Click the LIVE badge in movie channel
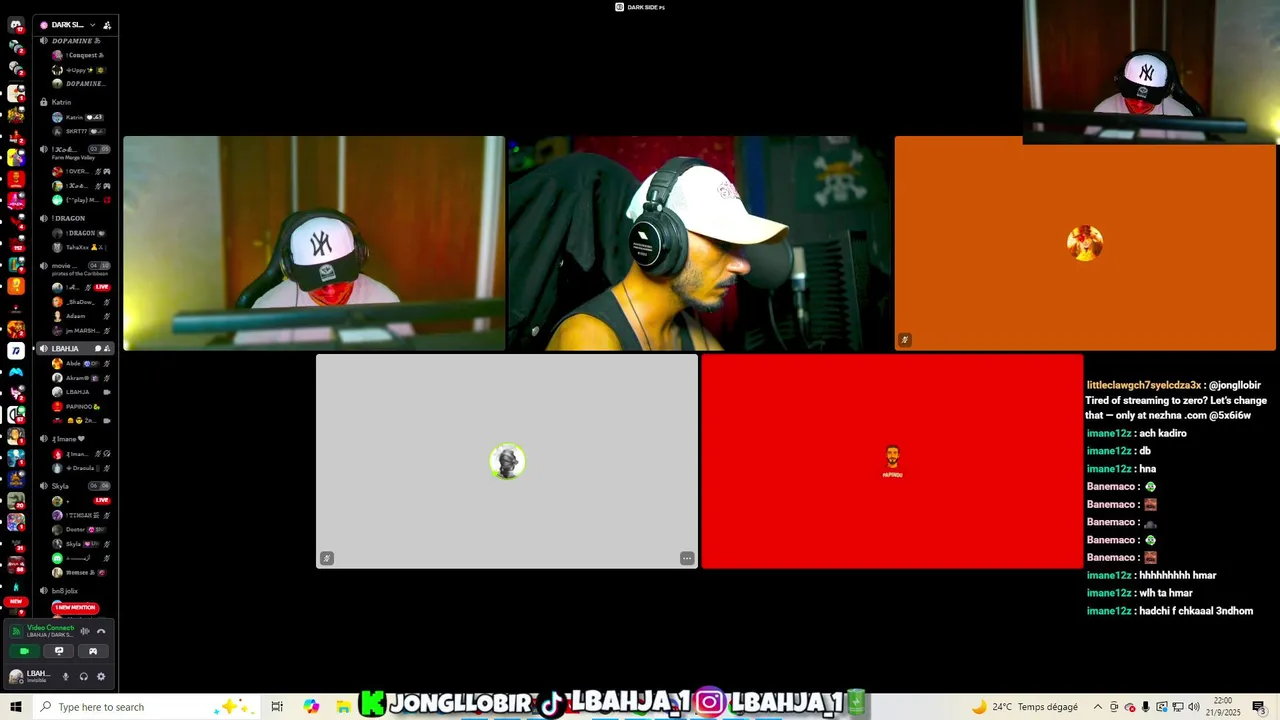 (x=102, y=287)
